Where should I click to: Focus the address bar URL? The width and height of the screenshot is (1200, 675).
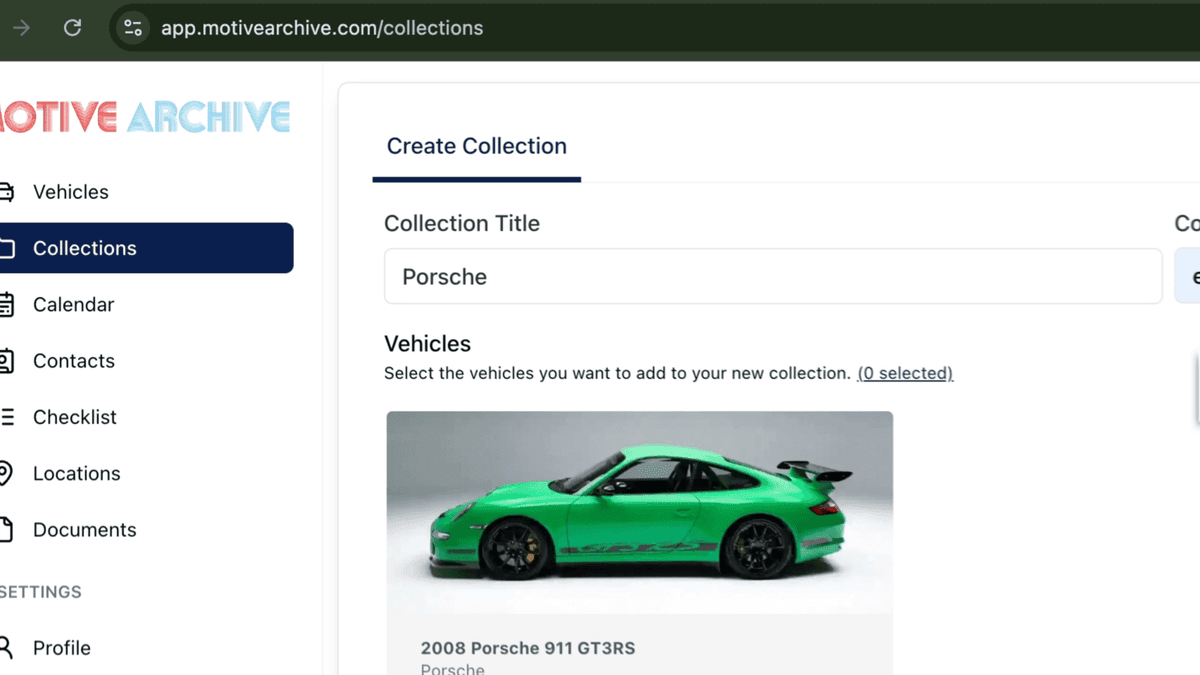click(322, 28)
